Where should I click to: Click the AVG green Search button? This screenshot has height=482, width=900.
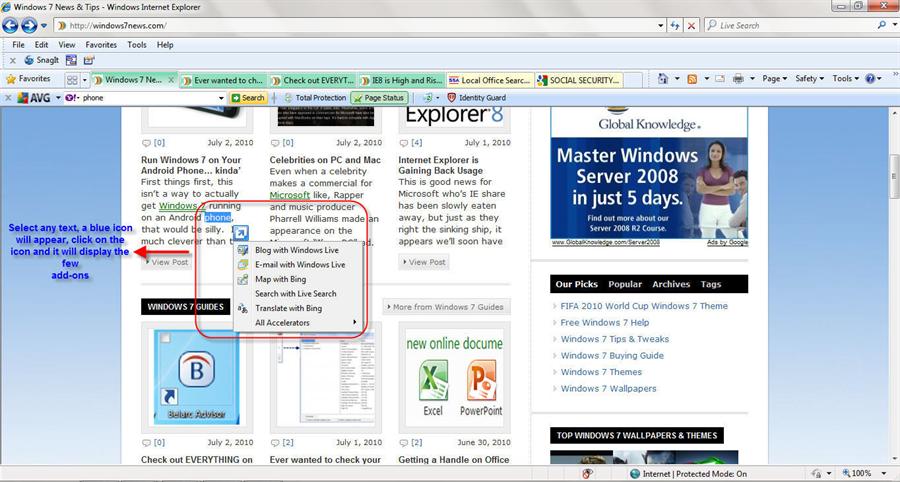coord(248,98)
